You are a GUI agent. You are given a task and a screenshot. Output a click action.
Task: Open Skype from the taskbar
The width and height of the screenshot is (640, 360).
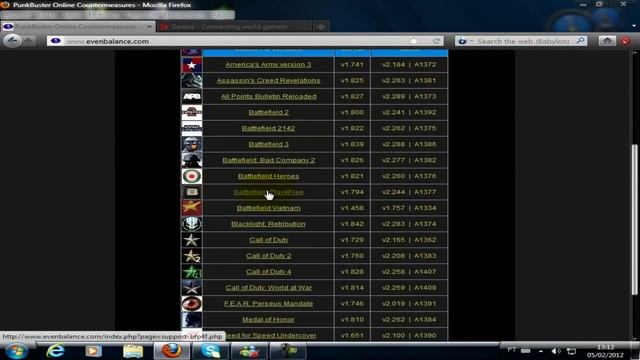[x=211, y=351]
